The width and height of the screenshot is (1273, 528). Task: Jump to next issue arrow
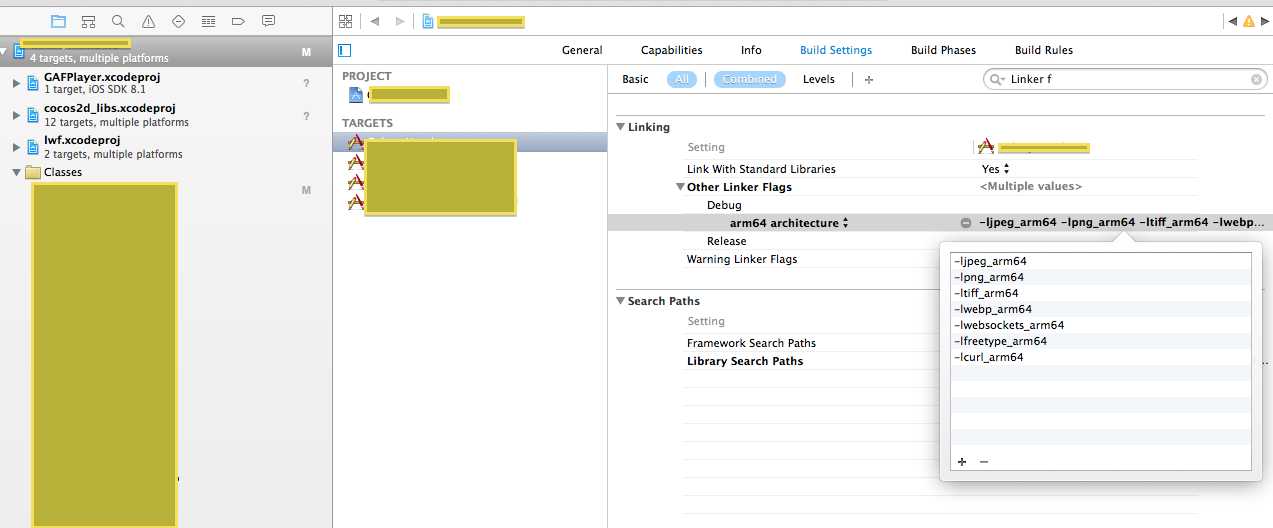pos(1264,21)
